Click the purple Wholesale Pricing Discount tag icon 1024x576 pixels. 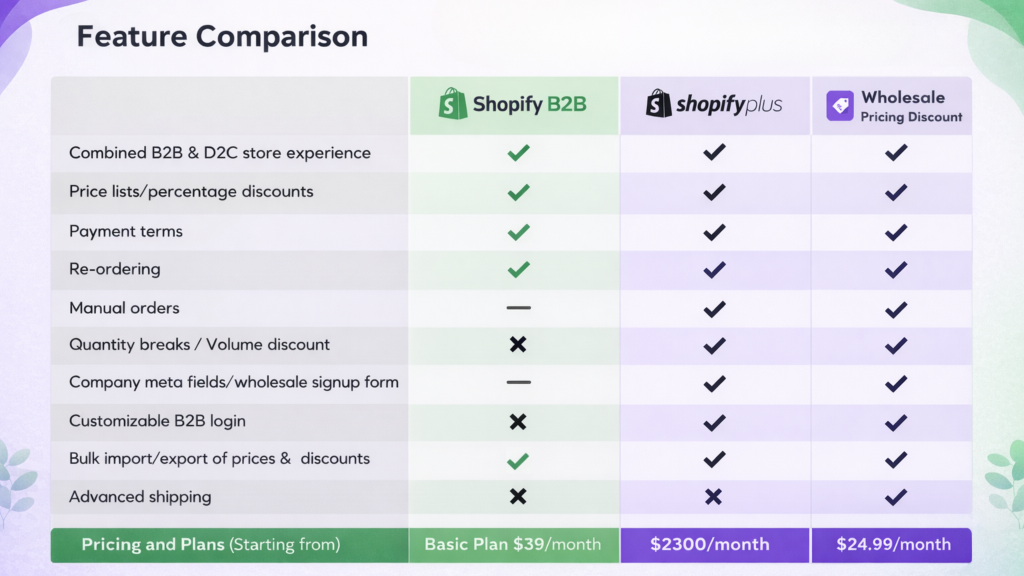[x=840, y=106]
